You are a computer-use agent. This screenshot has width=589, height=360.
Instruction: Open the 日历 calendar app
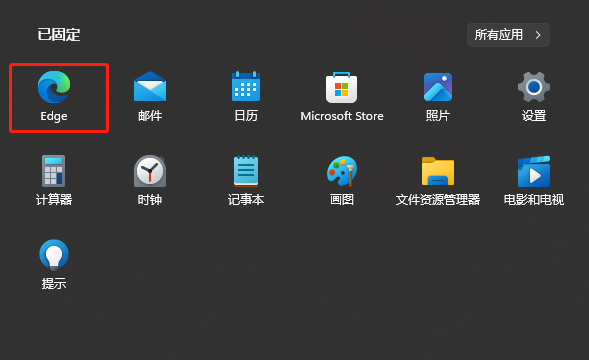click(x=246, y=86)
